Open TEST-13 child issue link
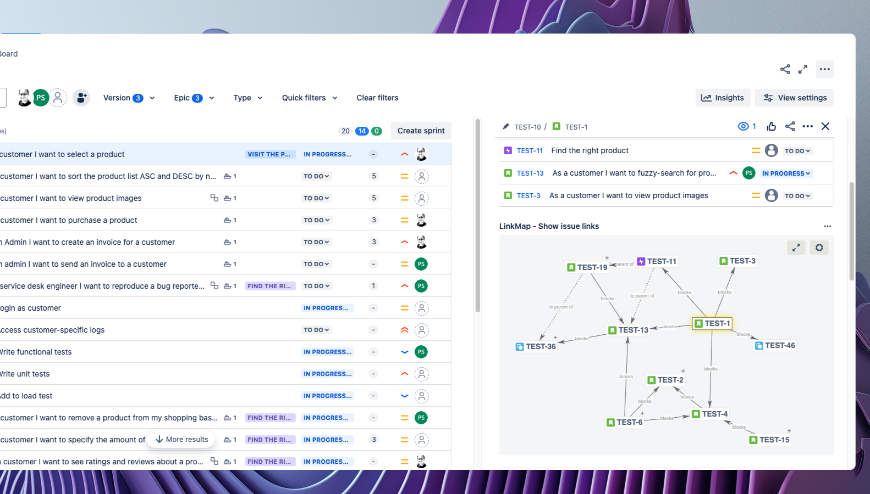This screenshot has height=494, width=870. coord(530,173)
